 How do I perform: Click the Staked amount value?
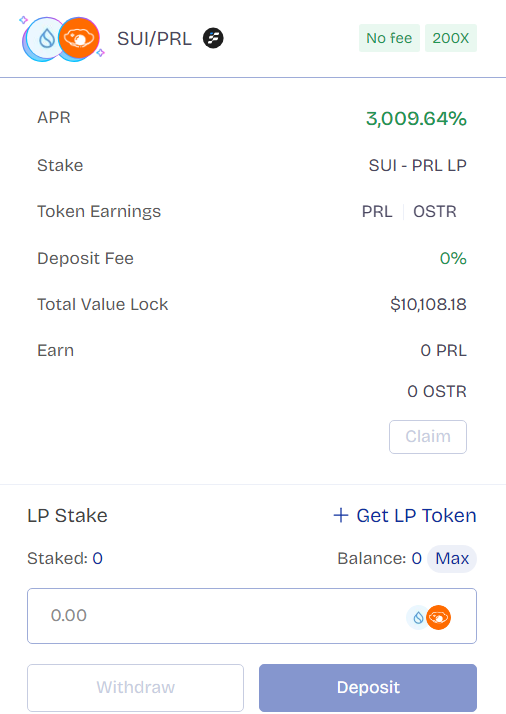(97, 558)
